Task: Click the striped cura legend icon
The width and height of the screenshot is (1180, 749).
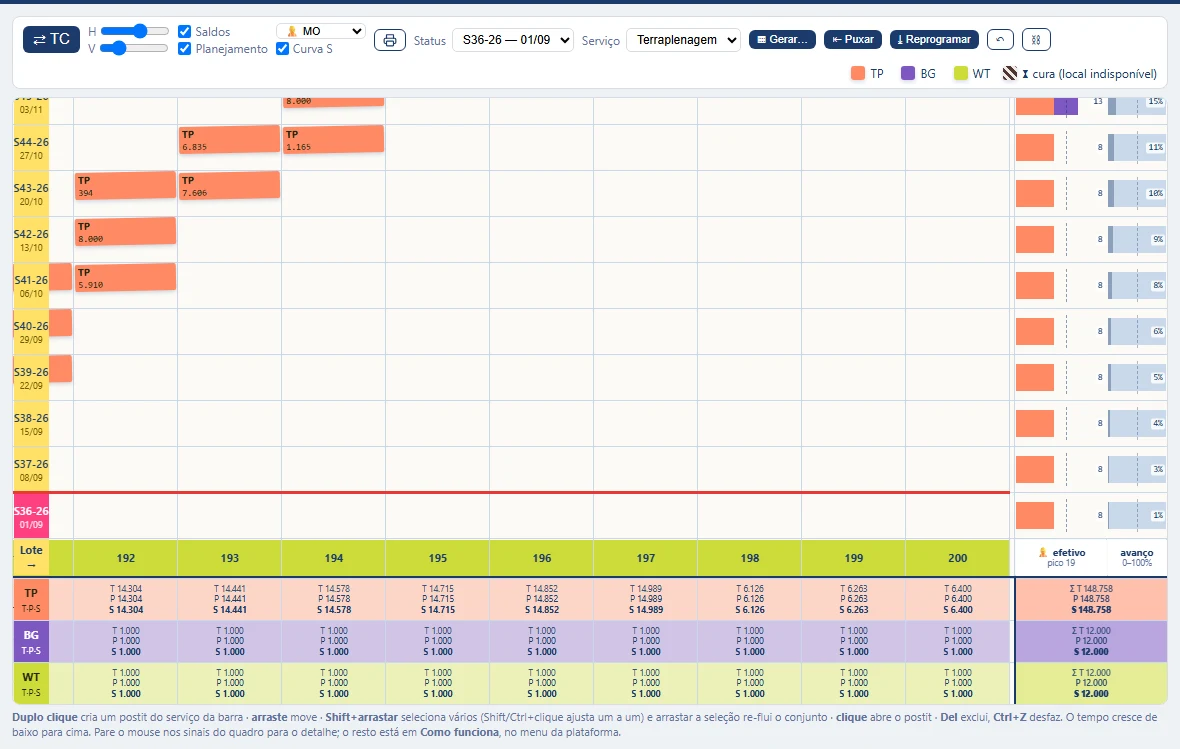Action: click(1010, 73)
